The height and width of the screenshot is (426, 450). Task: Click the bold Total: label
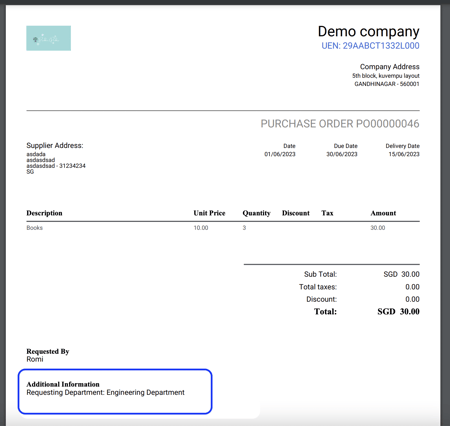(x=325, y=312)
